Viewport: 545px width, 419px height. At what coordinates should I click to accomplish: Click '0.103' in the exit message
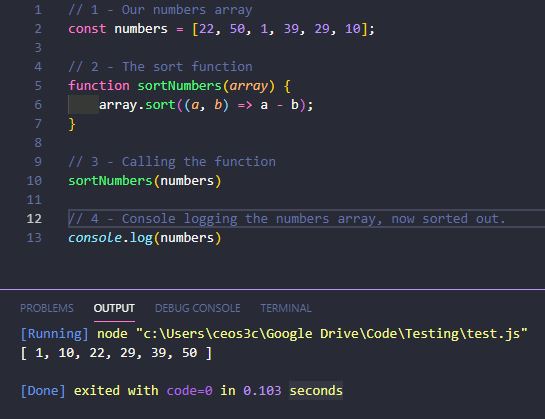click(262, 390)
